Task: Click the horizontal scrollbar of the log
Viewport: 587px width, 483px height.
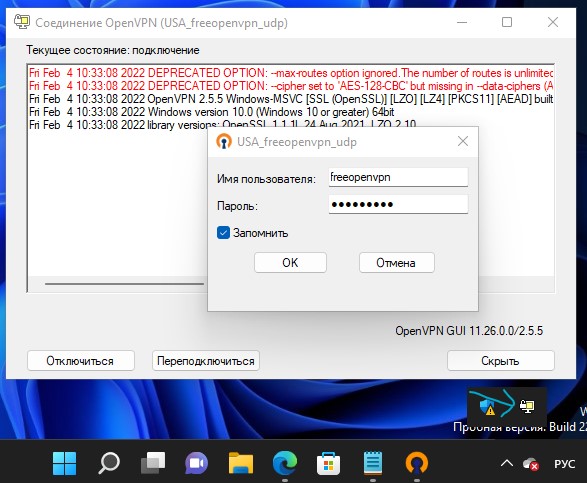Action: pyautogui.click(x=124, y=284)
